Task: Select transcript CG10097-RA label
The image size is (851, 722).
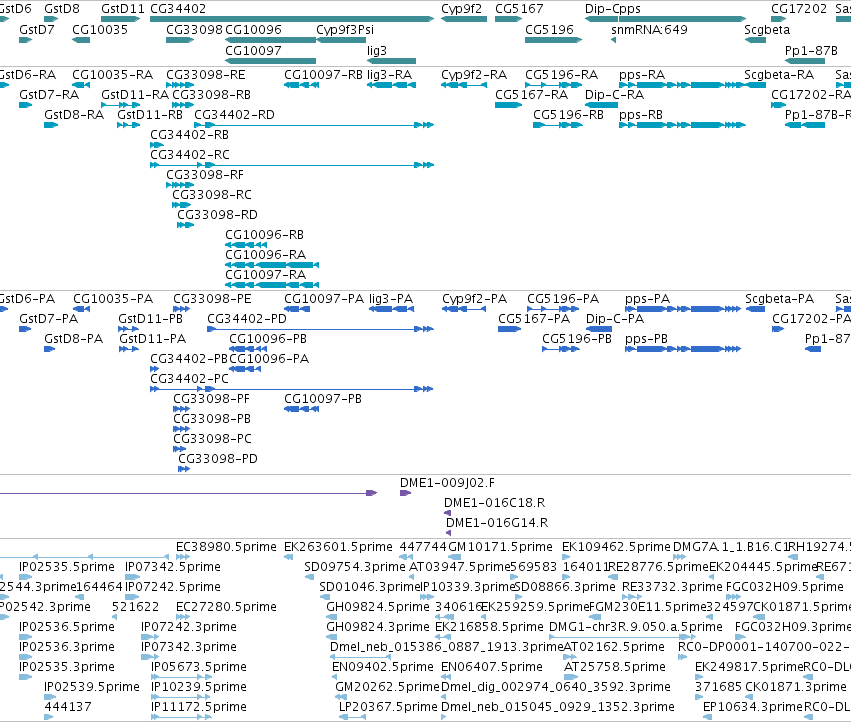Action: click(x=265, y=275)
